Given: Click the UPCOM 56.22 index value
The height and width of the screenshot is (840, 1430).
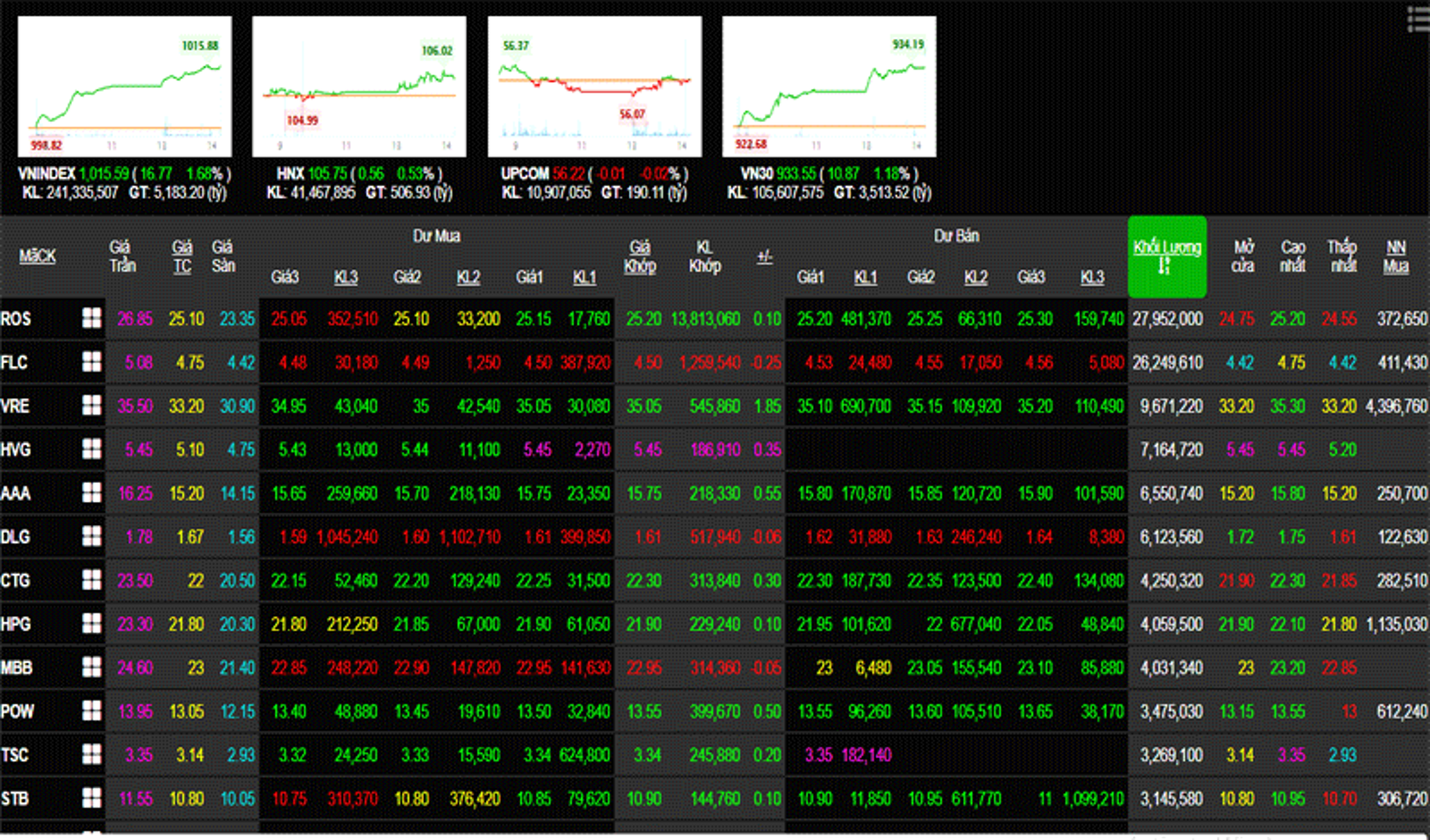Looking at the screenshot, I should 569,173.
